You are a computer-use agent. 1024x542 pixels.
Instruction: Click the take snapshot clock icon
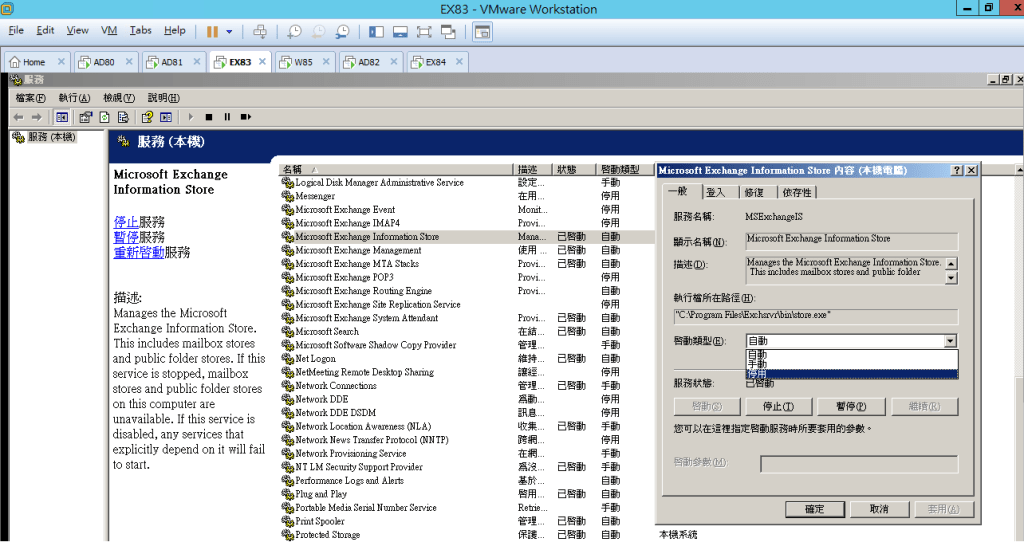point(294,32)
